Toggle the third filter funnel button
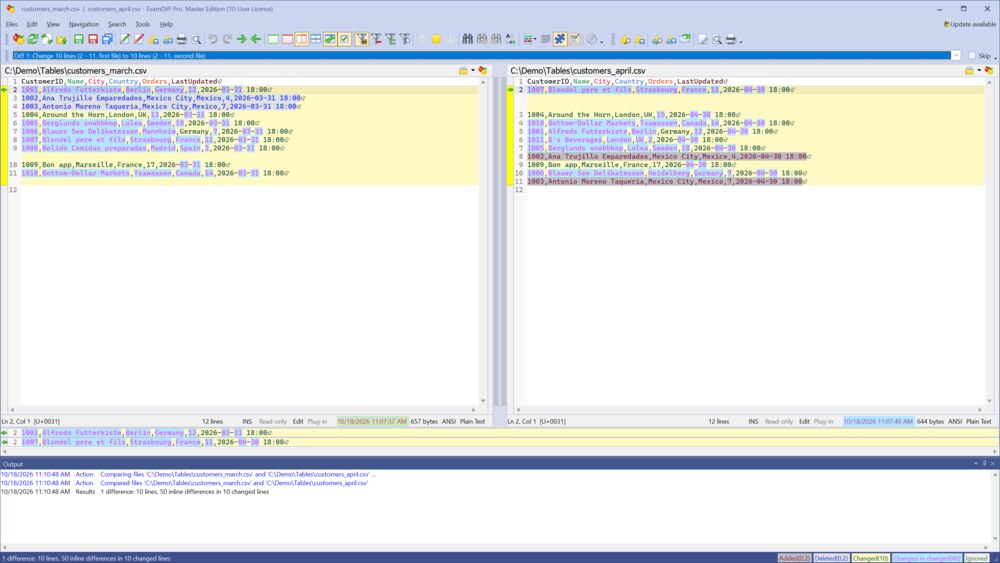 390,40
